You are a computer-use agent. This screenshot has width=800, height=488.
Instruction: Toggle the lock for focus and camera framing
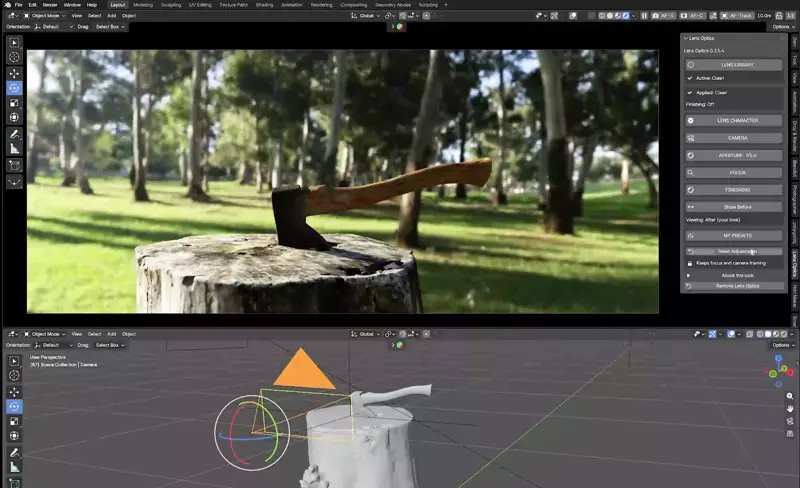coord(690,263)
